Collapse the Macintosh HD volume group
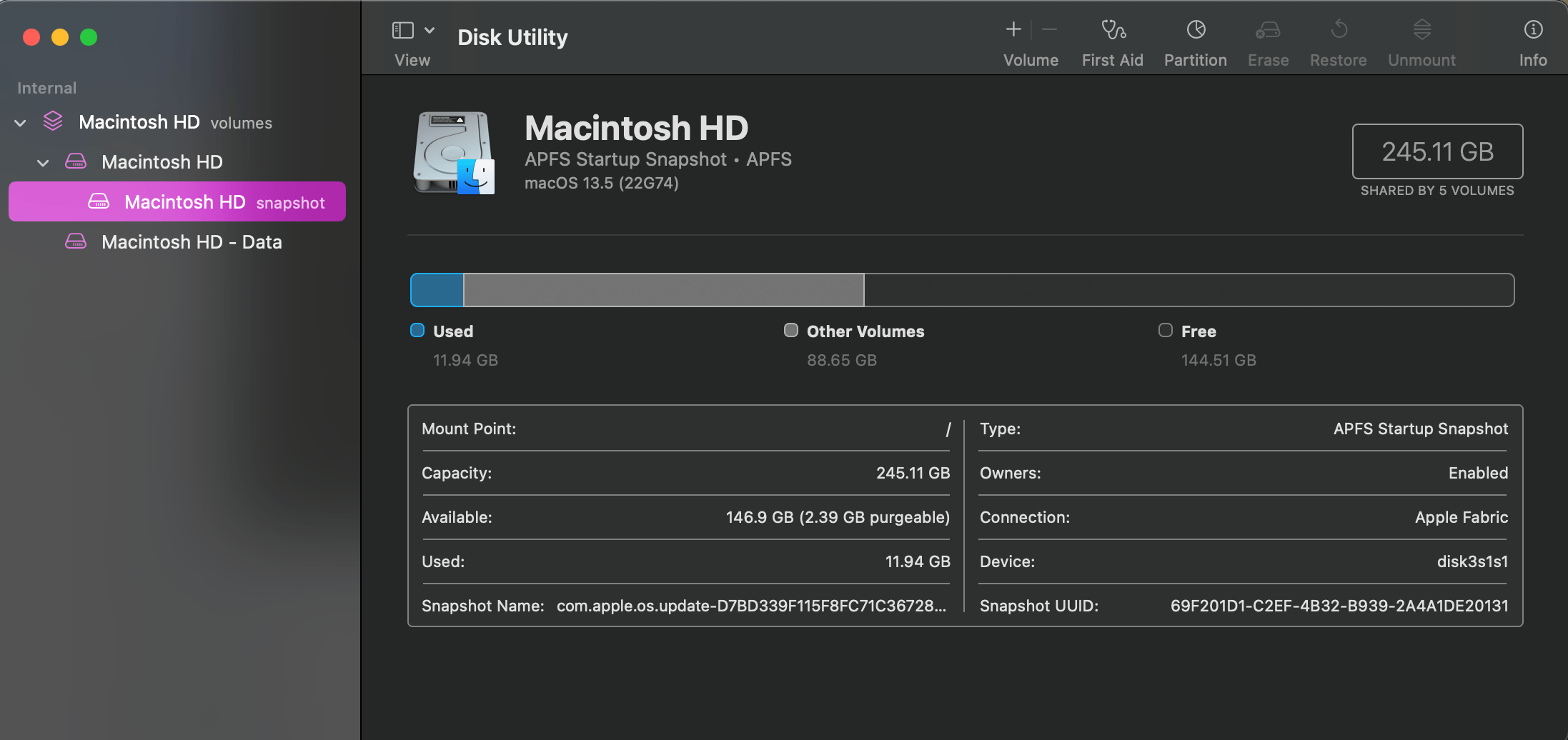The height and width of the screenshot is (740, 1568). [44, 163]
